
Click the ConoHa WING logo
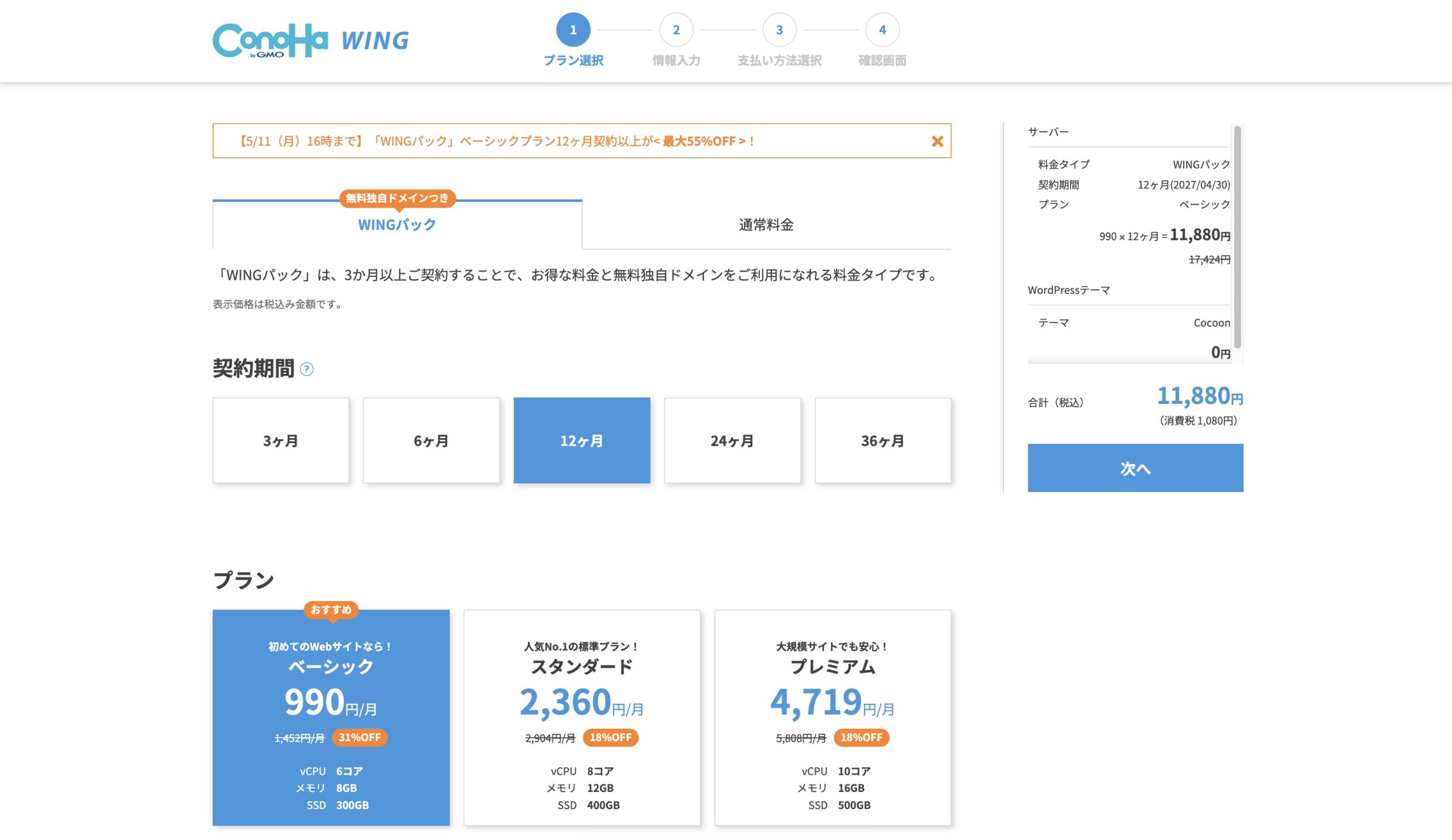tap(311, 40)
